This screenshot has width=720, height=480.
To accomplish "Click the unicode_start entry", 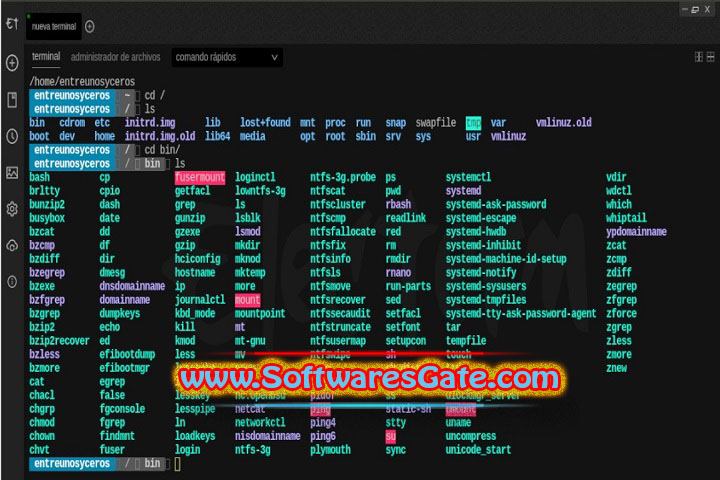I will (x=478, y=450).
